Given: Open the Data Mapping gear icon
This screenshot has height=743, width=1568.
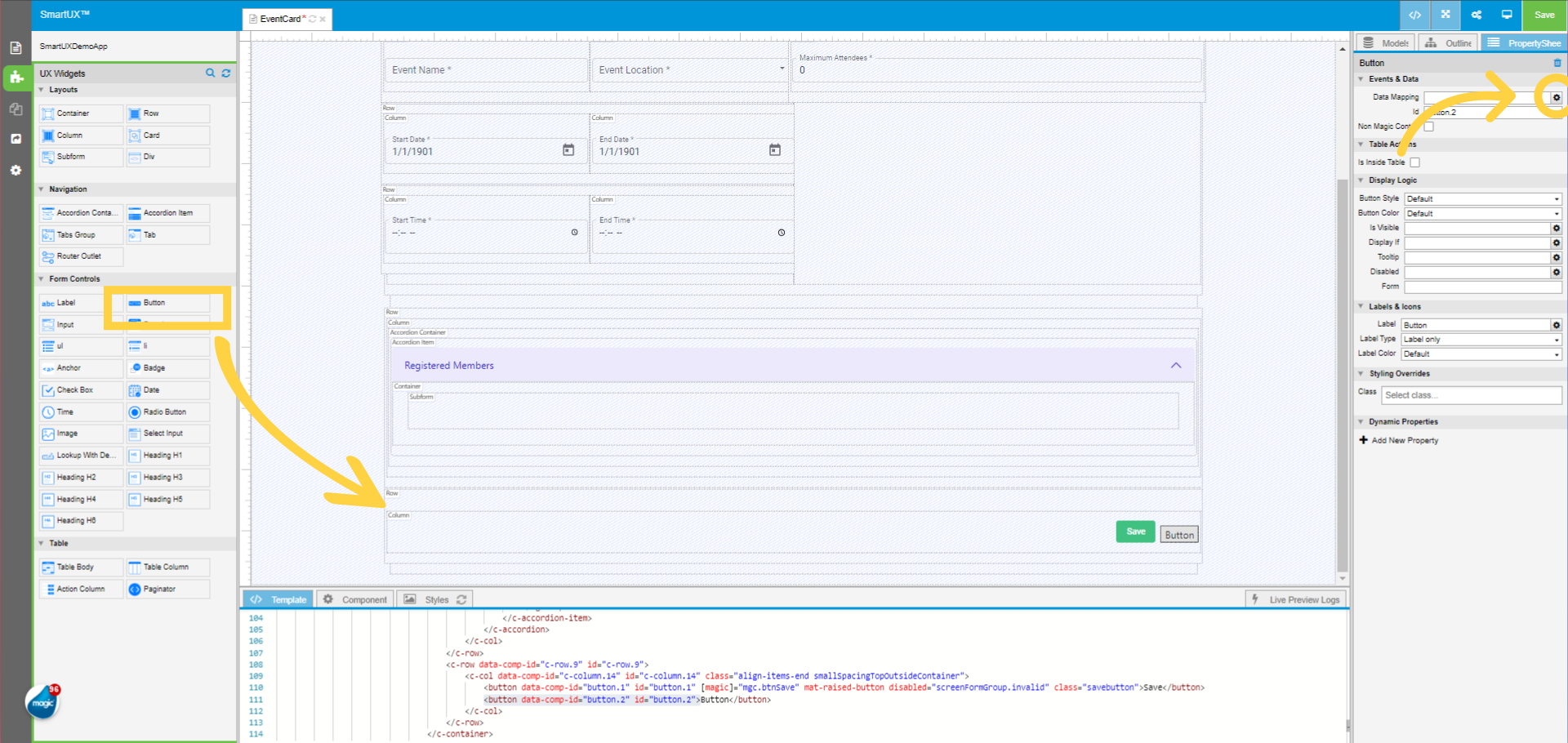Looking at the screenshot, I should [x=1557, y=97].
